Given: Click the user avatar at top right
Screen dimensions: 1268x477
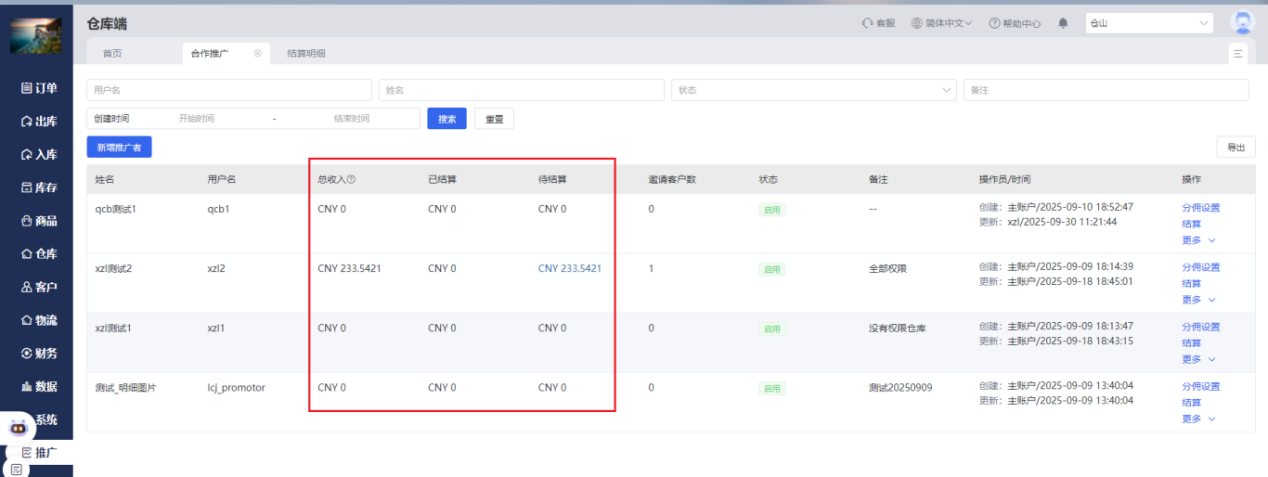Looking at the screenshot, I should click(1242, 23).
